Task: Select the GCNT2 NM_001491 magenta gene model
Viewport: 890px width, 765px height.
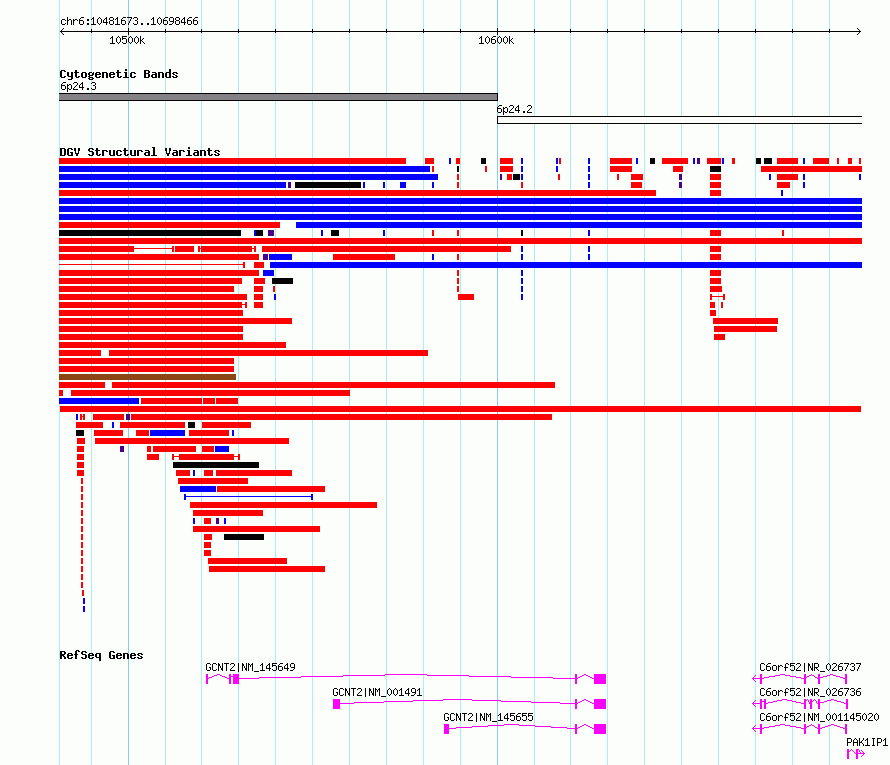Action: point(469,704)
